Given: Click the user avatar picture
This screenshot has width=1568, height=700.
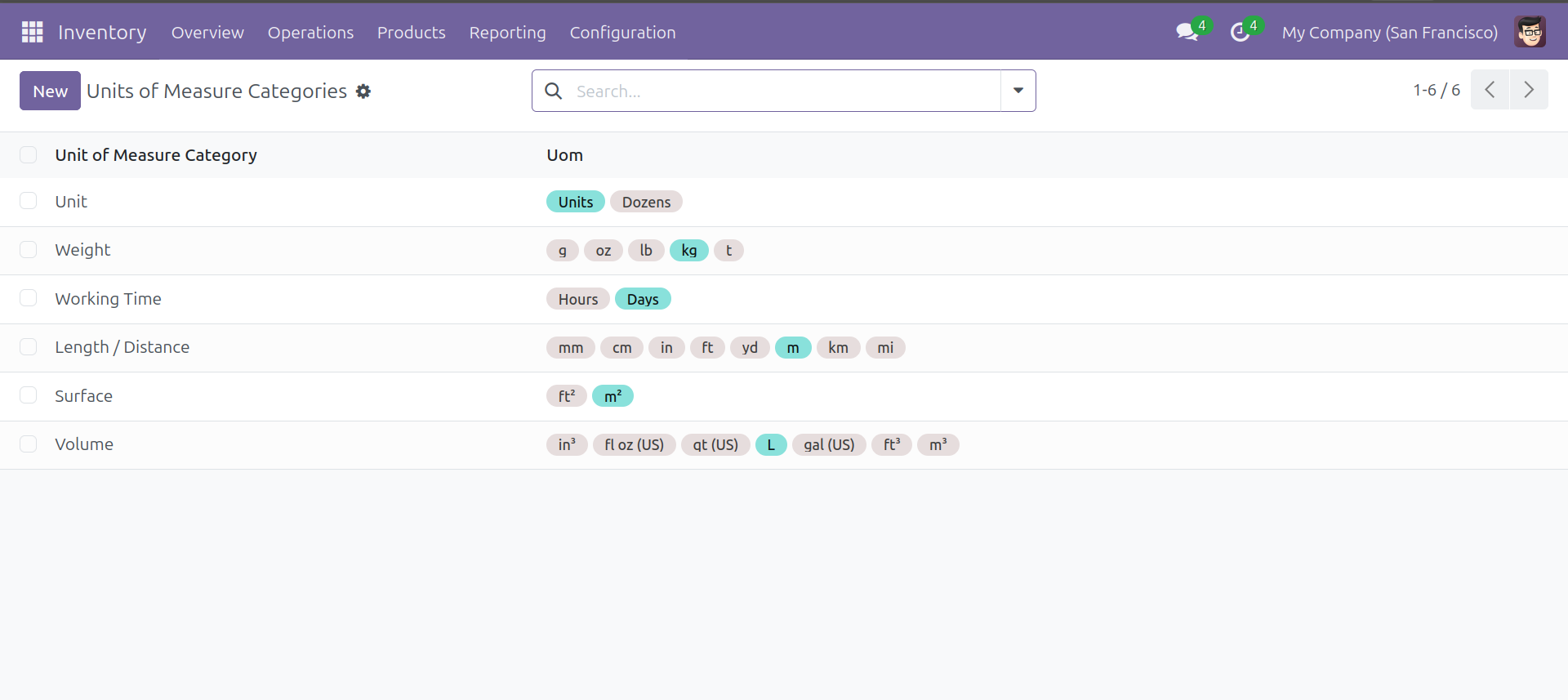Looking at the screenshot, I should pyautogui.click(x=1529, y=33).
